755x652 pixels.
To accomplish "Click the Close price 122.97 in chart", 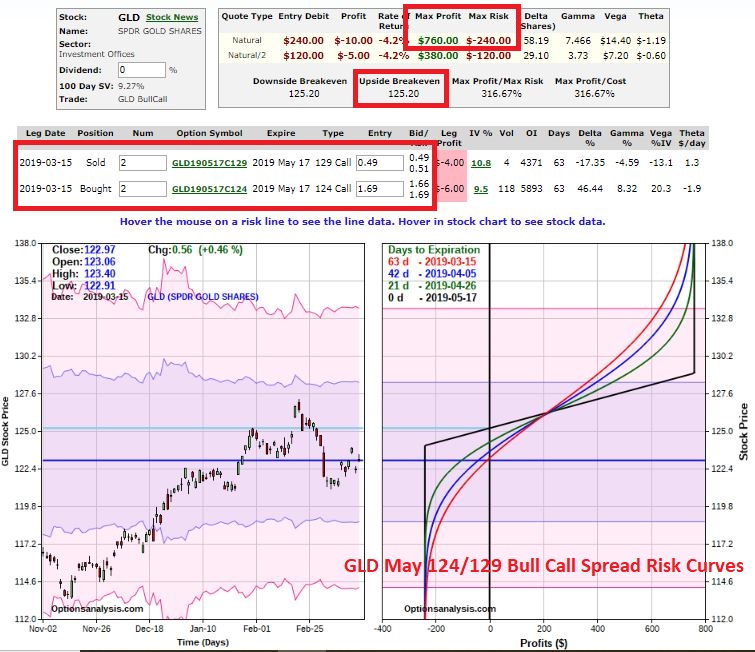I will tap(100, 250).
